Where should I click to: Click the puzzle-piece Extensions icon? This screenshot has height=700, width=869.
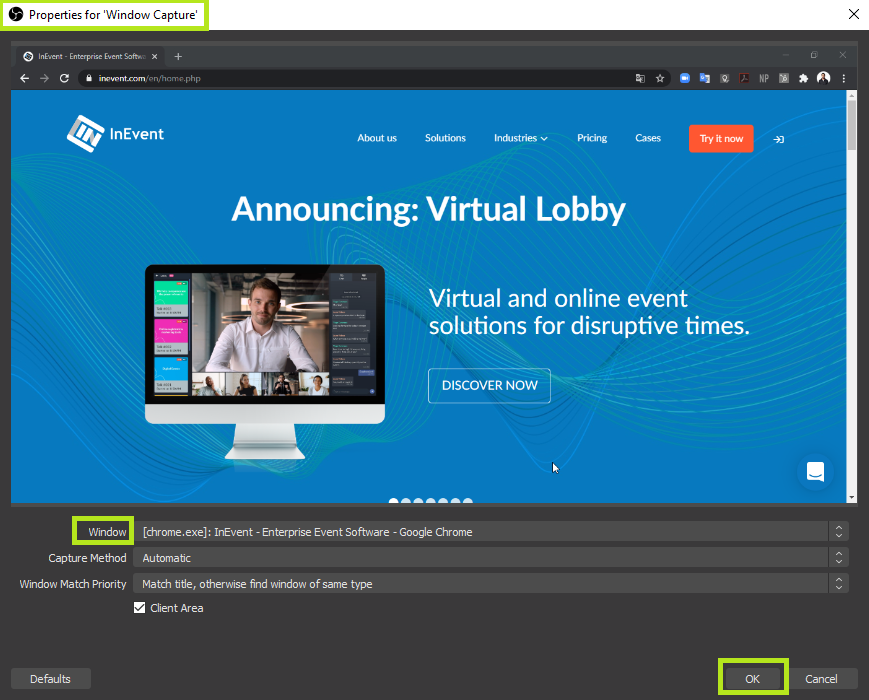pos(804,78)
